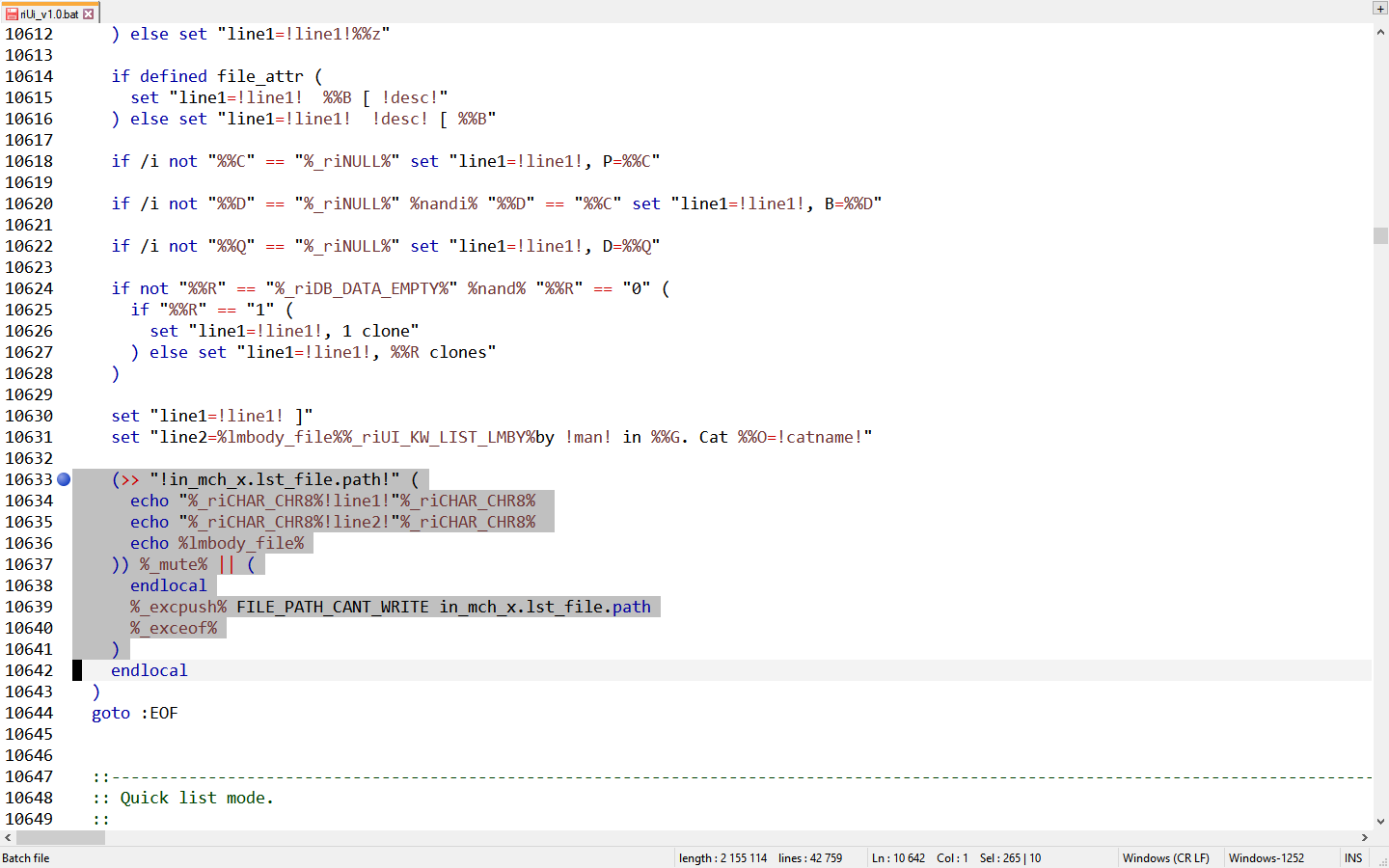The width and height of the screenshot is (1389, 868).
Task: Click 'FILE_PATH_CANT_WRITE' text on line 10639
Action: pyautogui.click(x=333, y=607)
